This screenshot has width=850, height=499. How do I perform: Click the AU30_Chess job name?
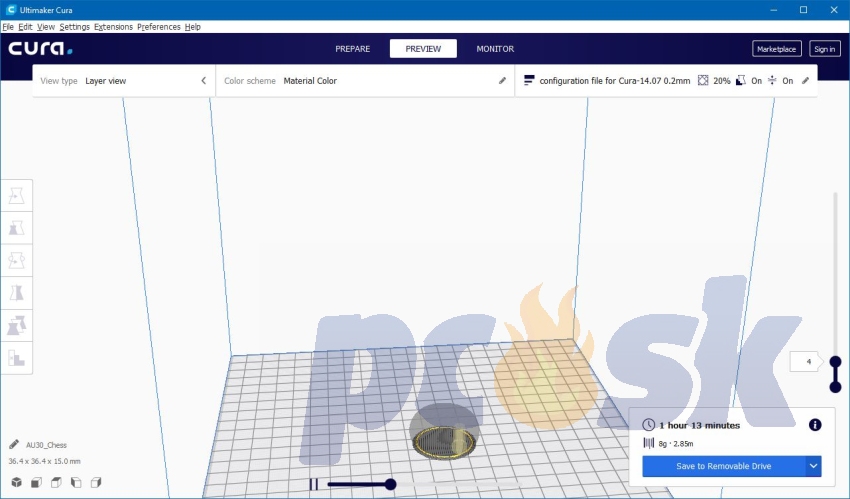(x=47, y=445)
